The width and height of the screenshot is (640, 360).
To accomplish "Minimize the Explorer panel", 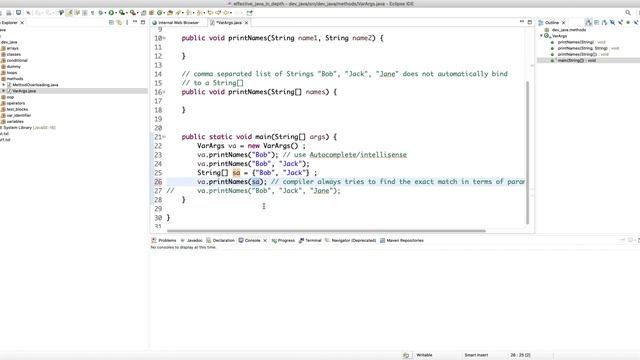I will [135, 22].
